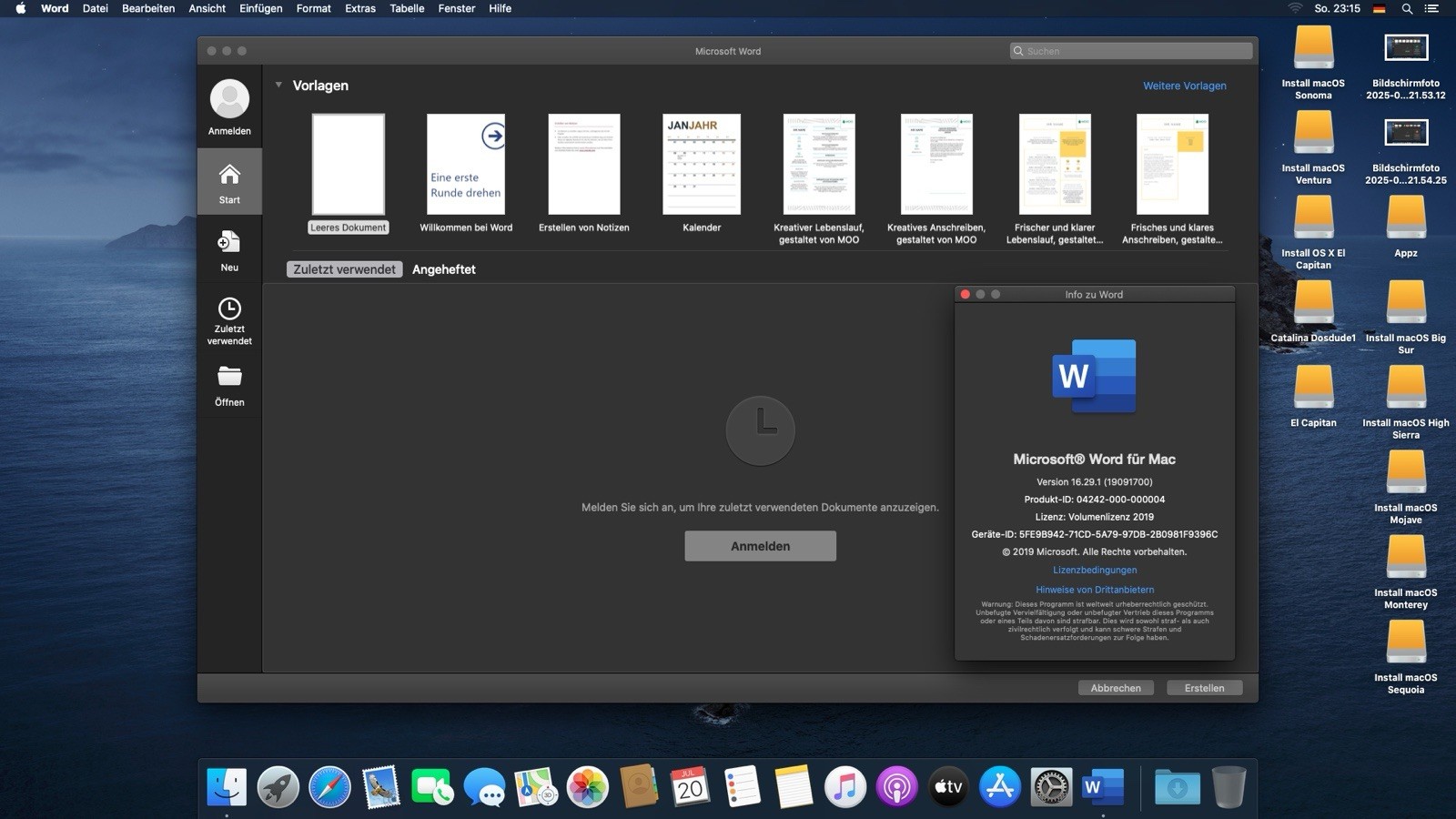Click the Abbrechen button
The width and height of the screenshot is (1456, 819).
tap(1116, 688)
